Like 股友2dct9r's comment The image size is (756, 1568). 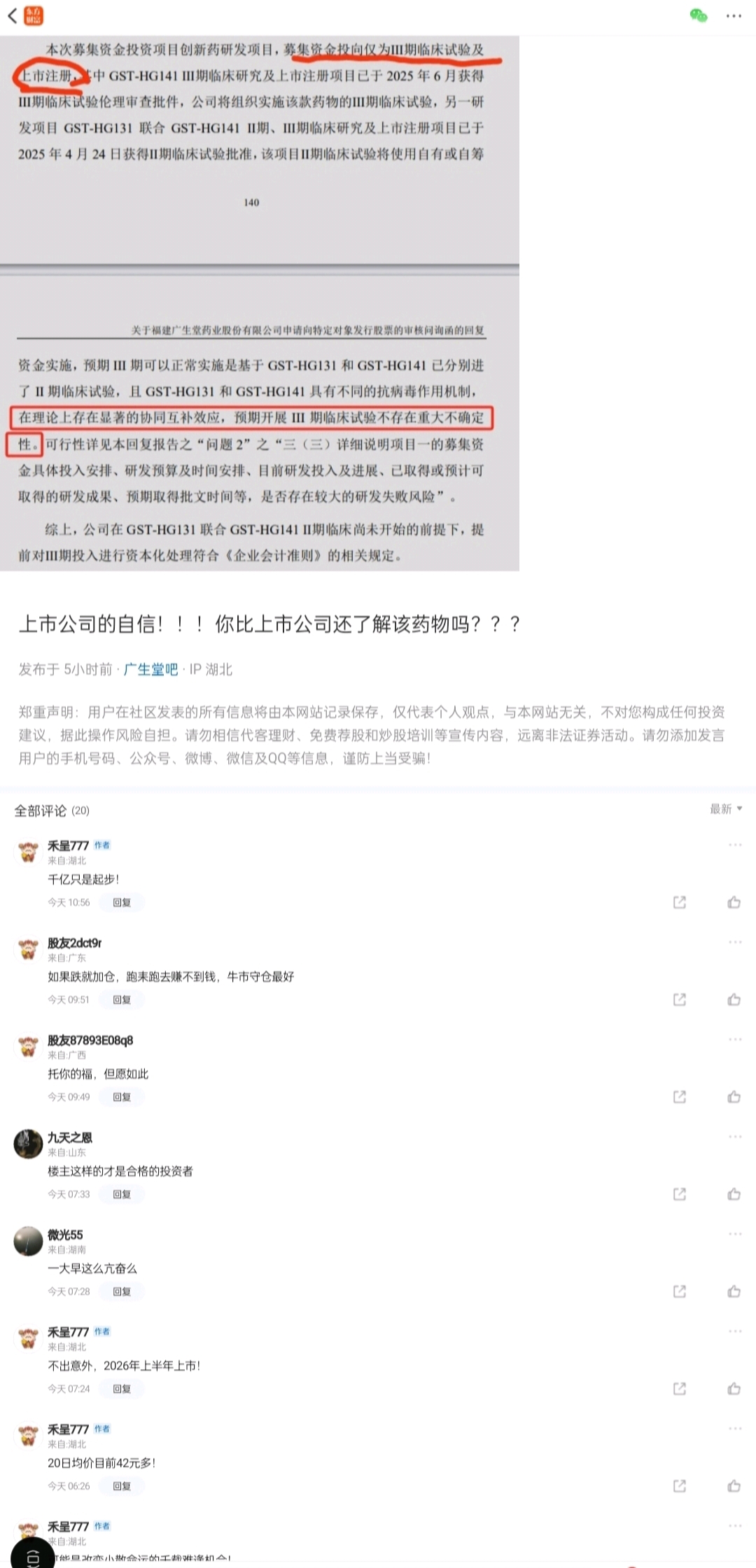pos(734,1000)
